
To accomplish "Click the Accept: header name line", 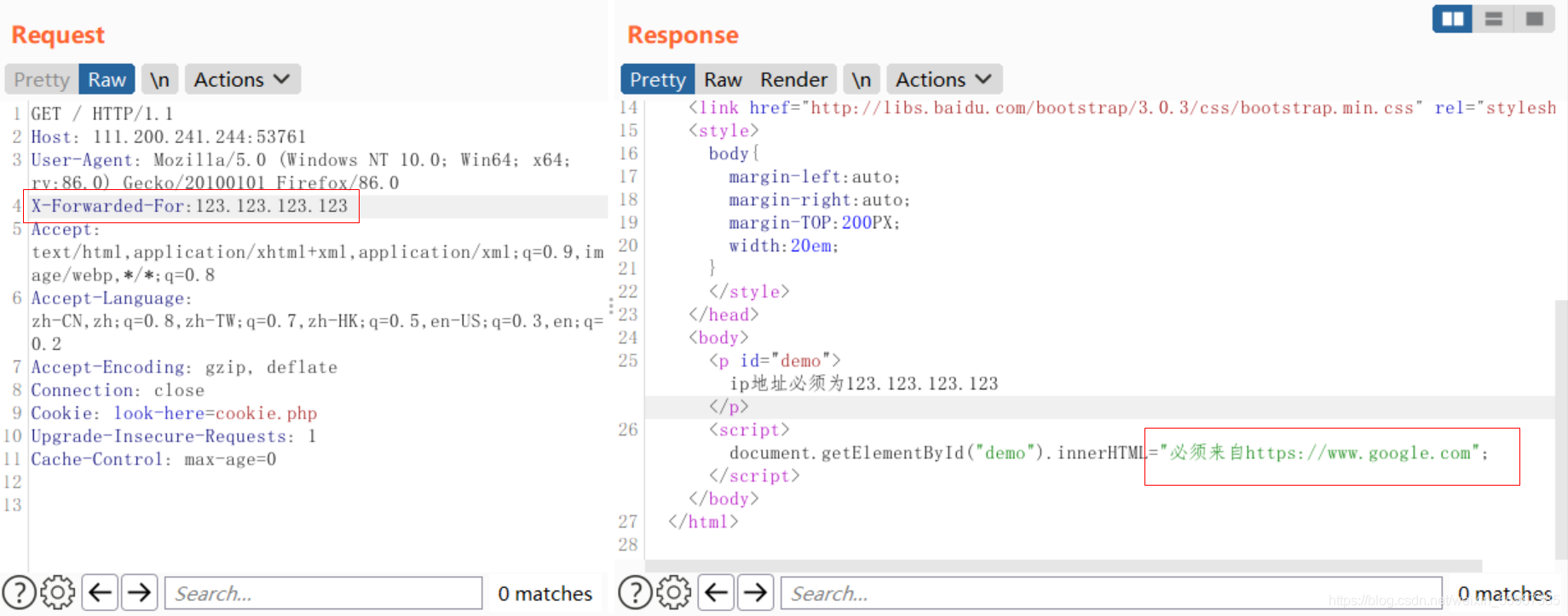I will coord(66,229).
